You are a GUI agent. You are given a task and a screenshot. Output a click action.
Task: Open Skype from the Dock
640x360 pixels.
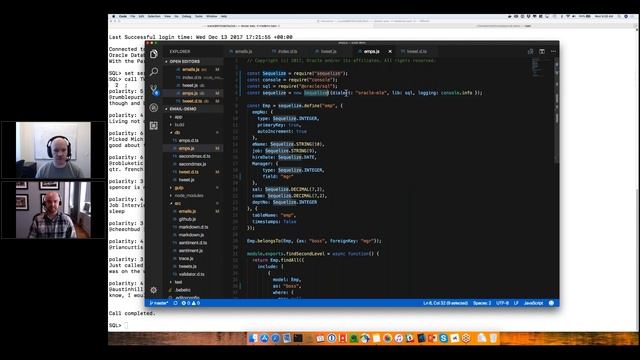[x=443, y=338]
